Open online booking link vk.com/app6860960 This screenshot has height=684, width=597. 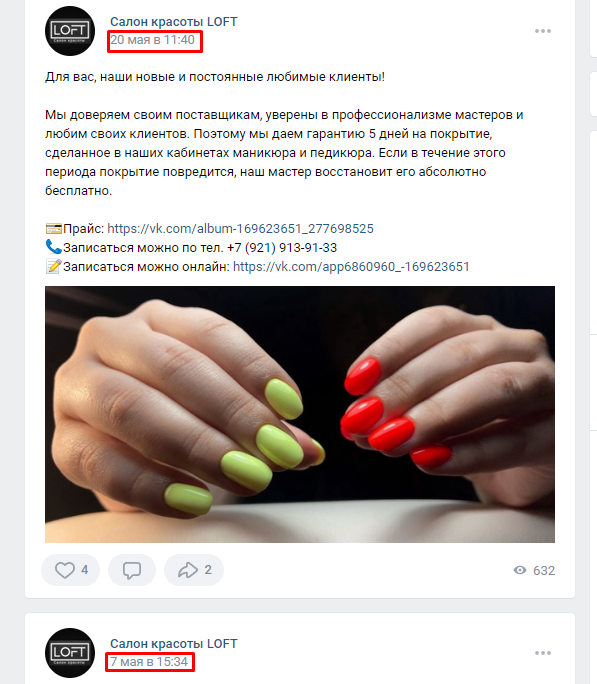tap(351, 267)
